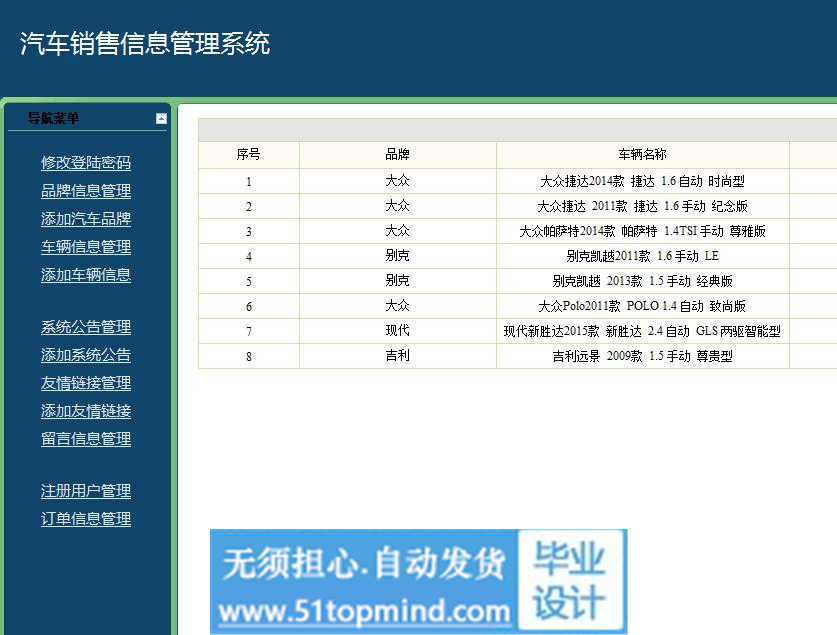Open 留言信息管理
Image resolution: width=837 pixels, height=635 pixels.
point(86,439)
